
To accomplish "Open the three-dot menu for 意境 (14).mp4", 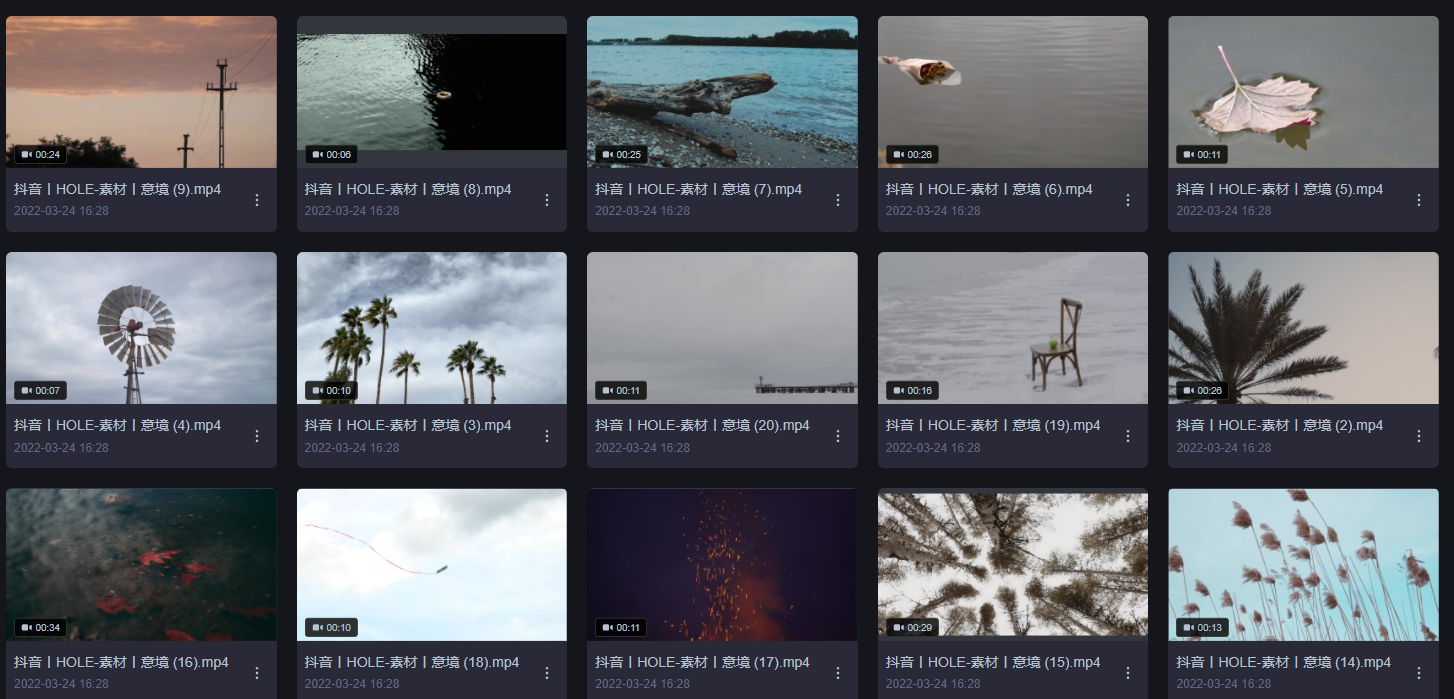I will (x=1419, y=673).
